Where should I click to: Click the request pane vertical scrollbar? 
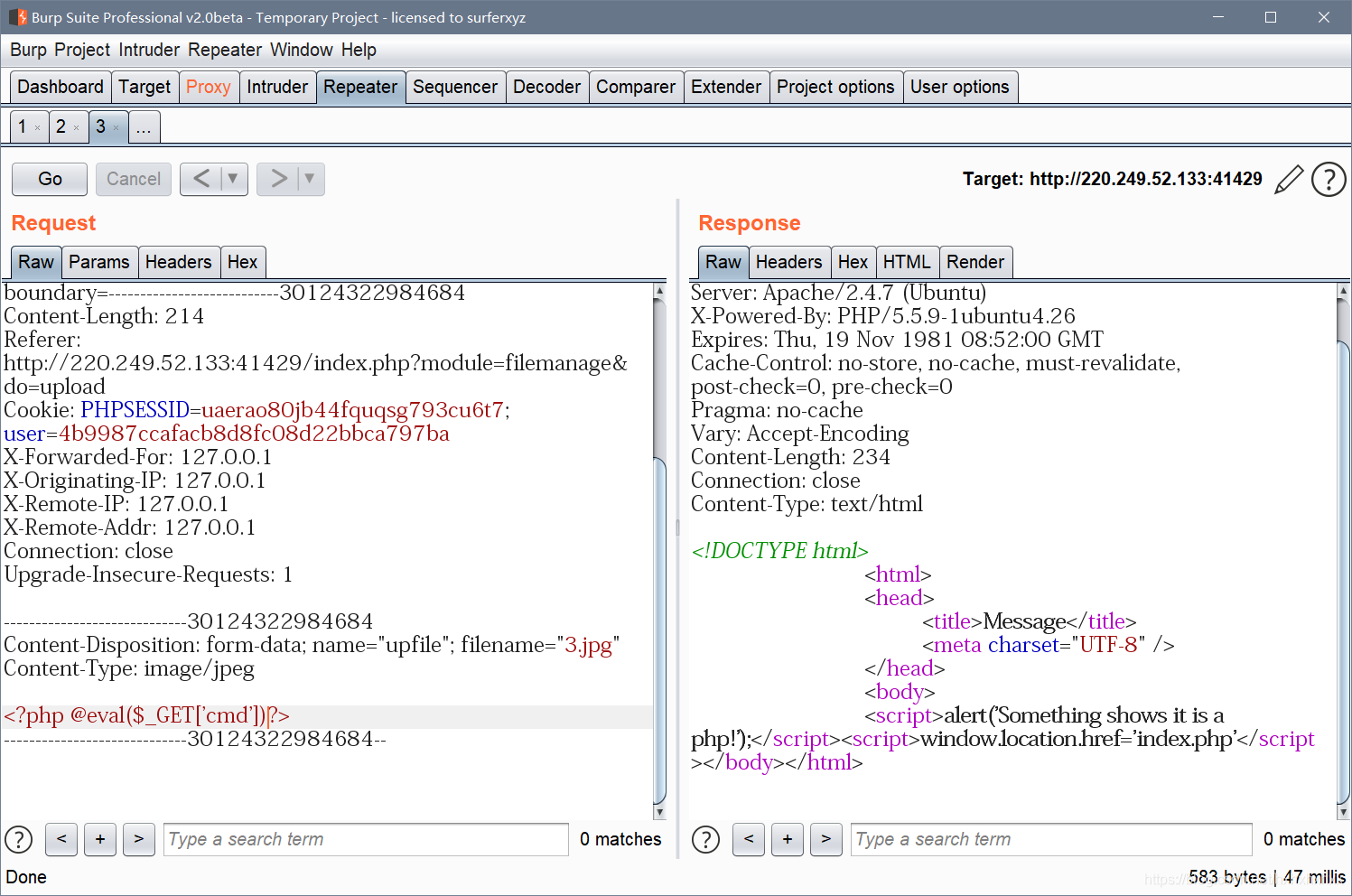tap(659, 632)
